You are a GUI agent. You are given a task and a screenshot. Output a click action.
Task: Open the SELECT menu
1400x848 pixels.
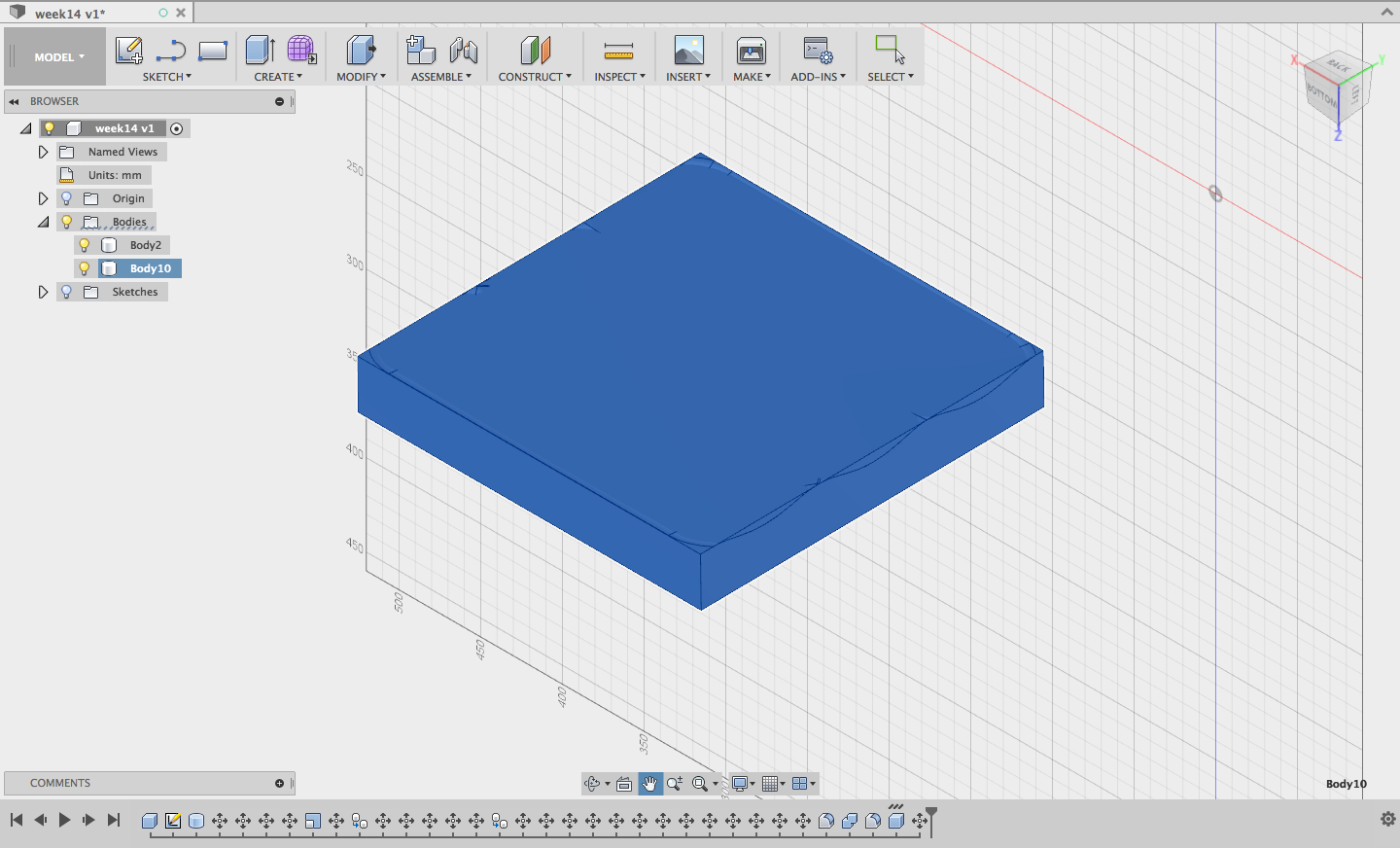click(891, 77)
